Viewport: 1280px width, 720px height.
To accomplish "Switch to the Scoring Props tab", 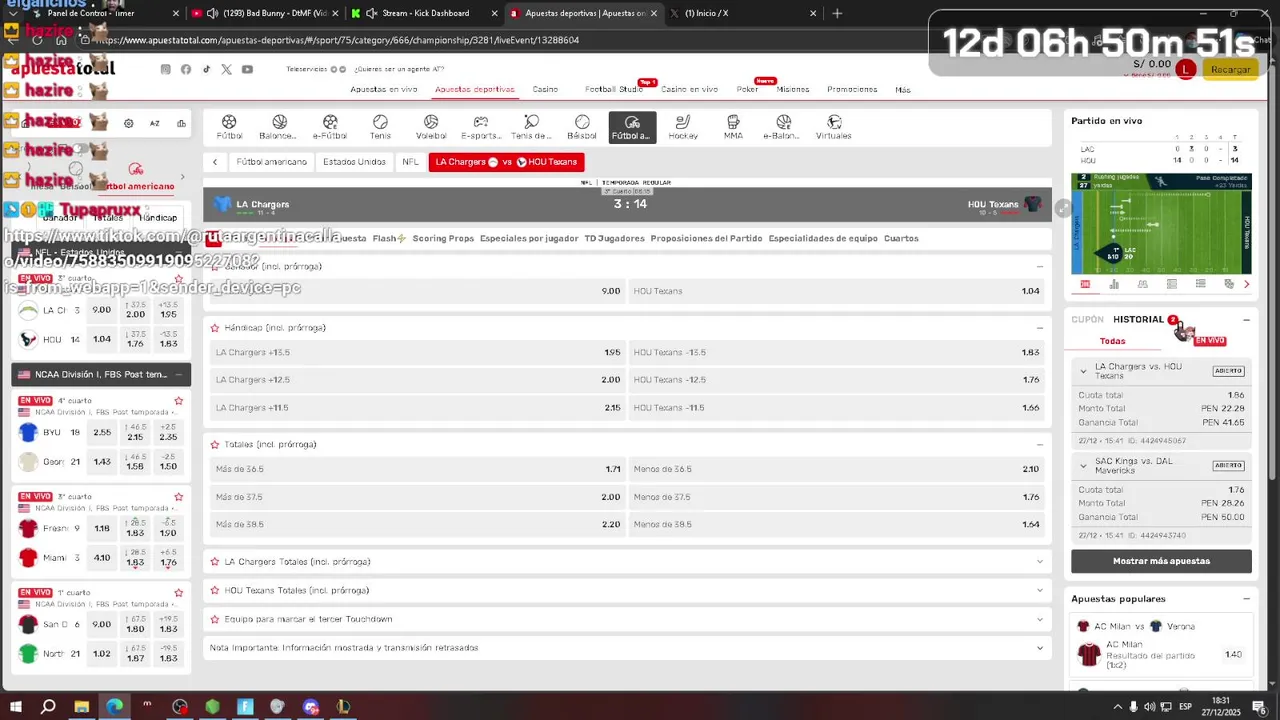I will point(443,238).
